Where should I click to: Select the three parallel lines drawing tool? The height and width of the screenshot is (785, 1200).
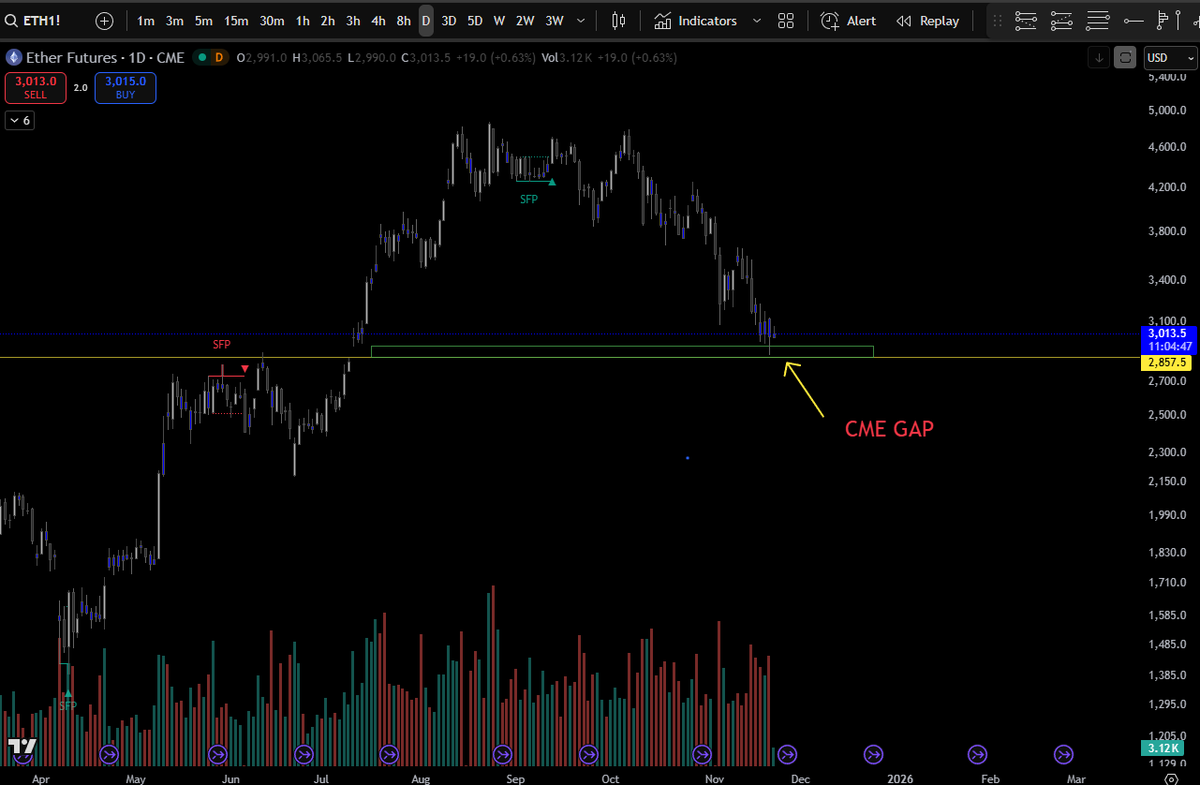(x=1099, y=20)
